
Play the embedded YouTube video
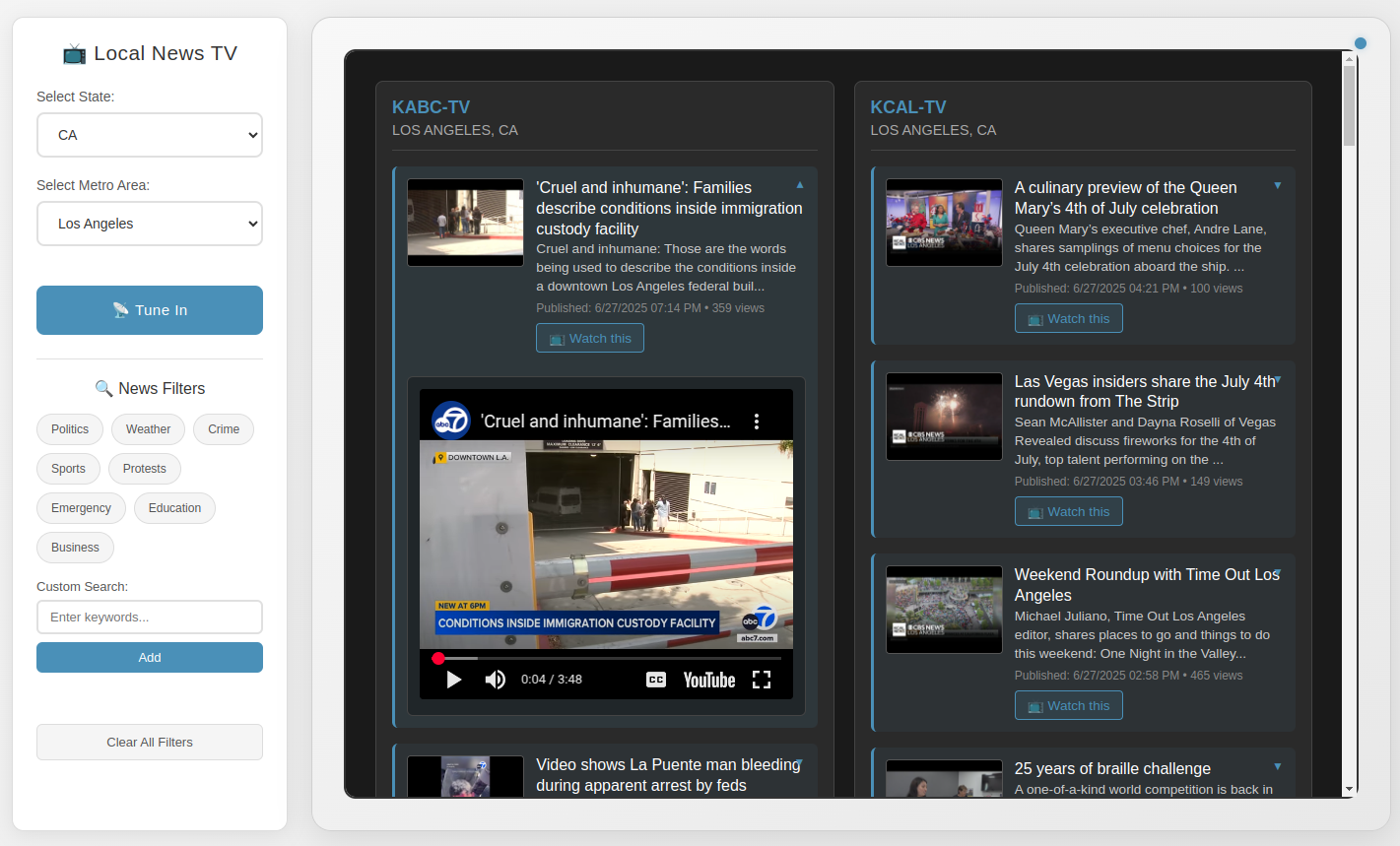(x=454, y=680)
